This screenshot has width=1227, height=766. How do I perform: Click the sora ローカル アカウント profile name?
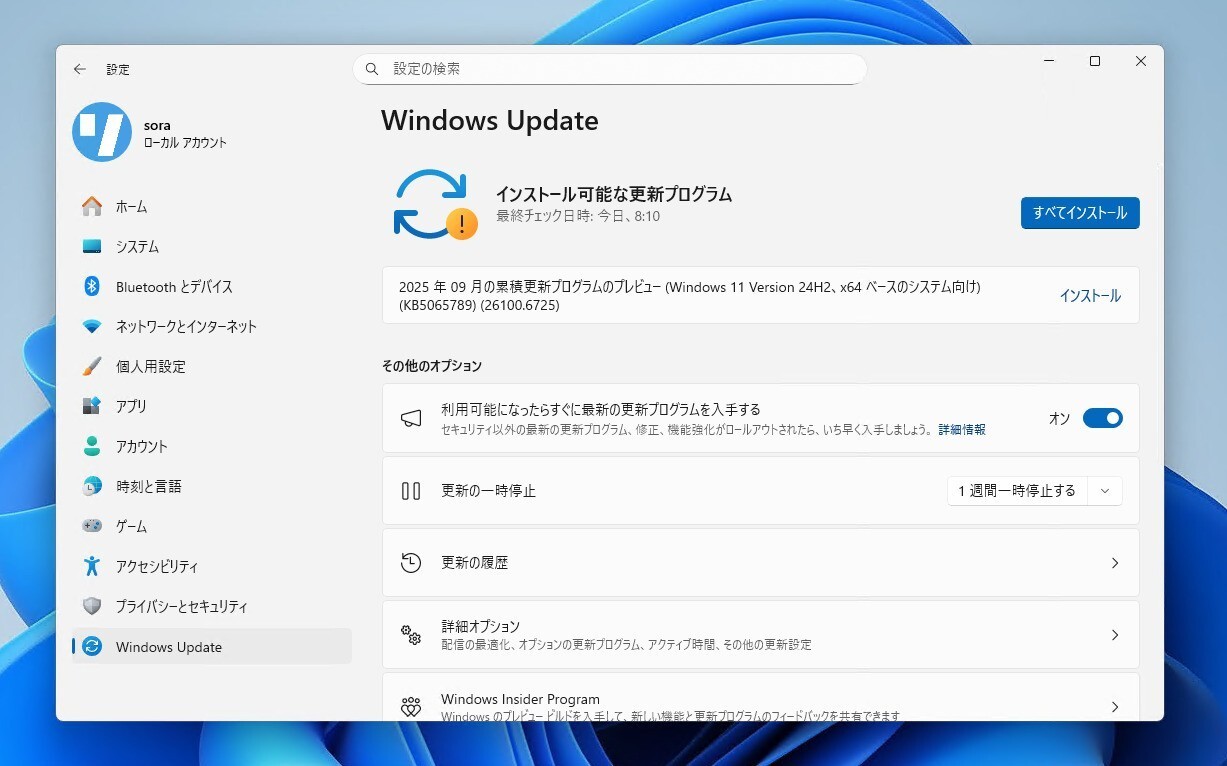(x=185, y=134)
